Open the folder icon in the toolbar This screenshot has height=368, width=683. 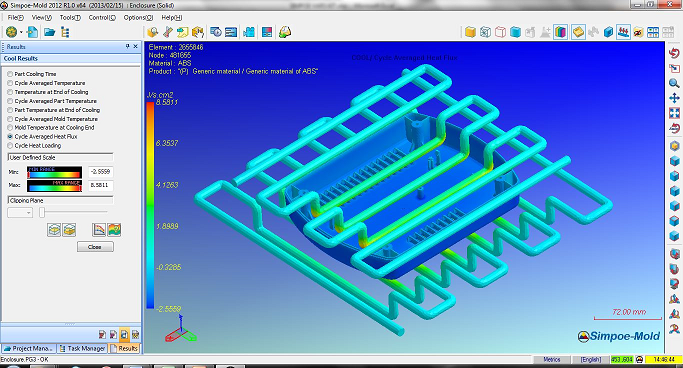(49, 32)
